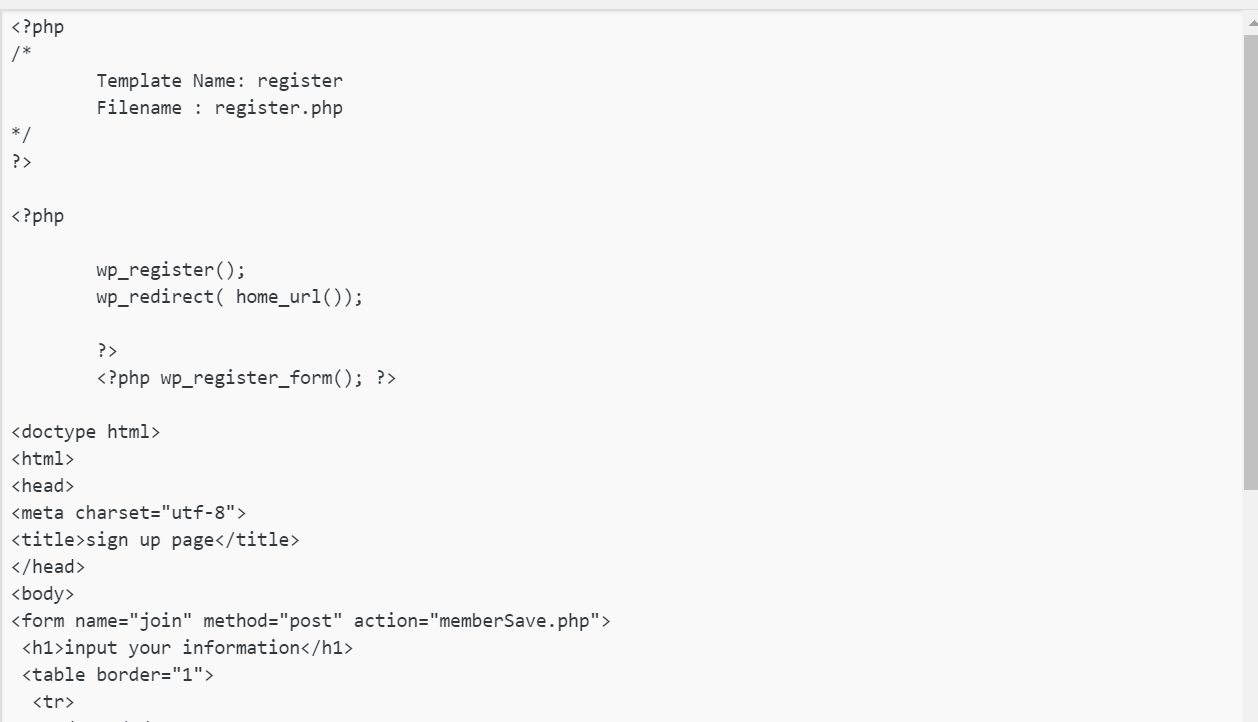The image size is (1258, 722).
Task: Click the meta charset="utf-8" line
Action: (x=129, y=513)
